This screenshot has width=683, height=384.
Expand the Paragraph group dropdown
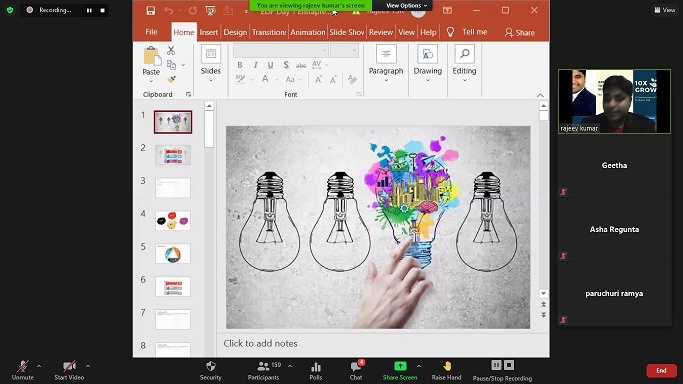pos(386,81)
